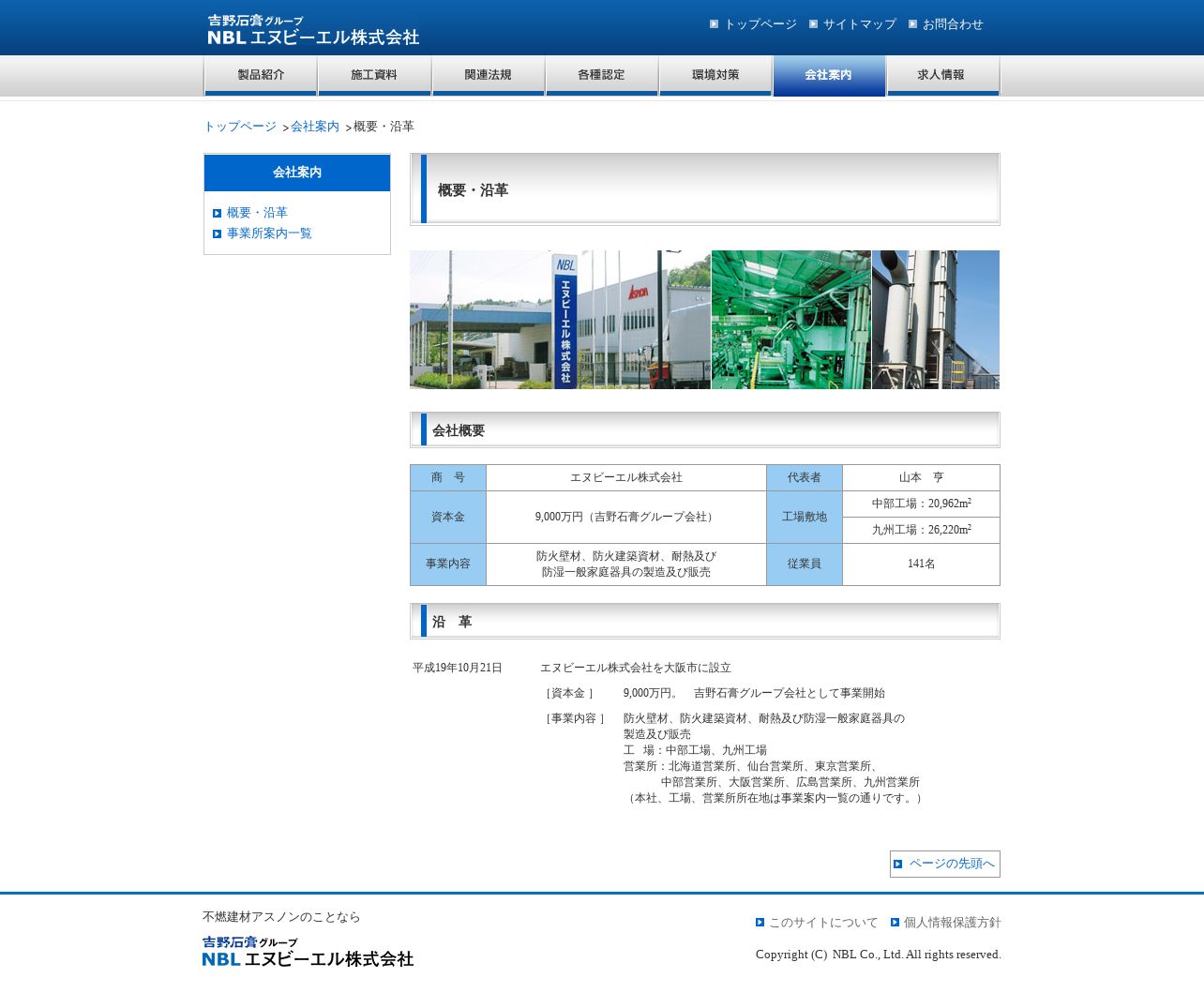Click the ［資本金 ］ history label
Screen dimensions: 1204x993
(568, 694)
